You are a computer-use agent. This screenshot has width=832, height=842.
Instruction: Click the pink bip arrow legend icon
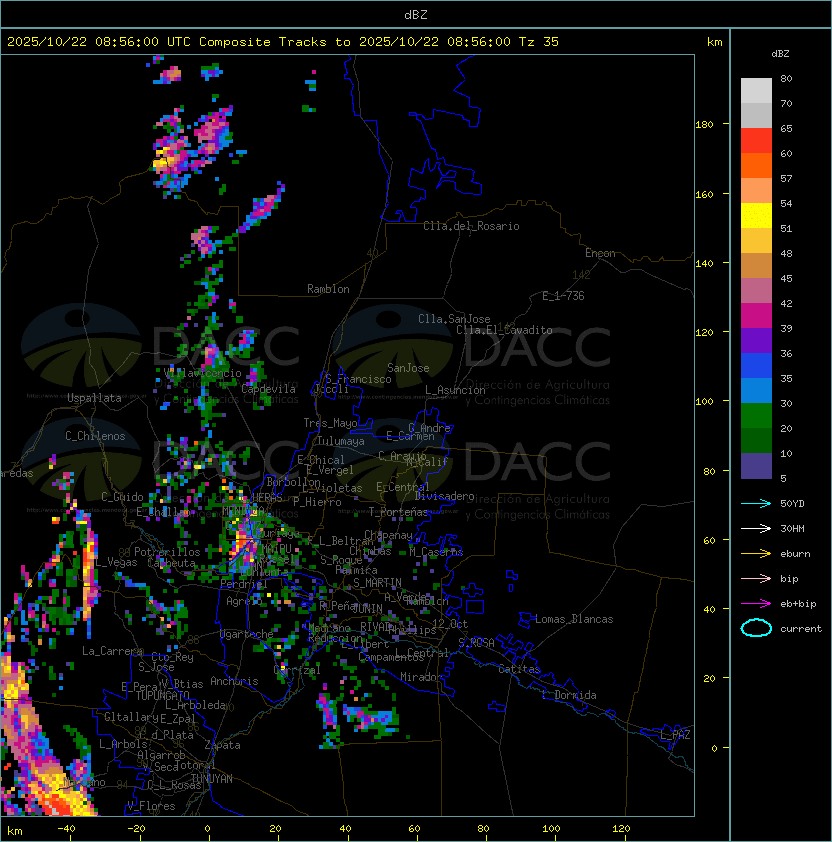point(756,578)
